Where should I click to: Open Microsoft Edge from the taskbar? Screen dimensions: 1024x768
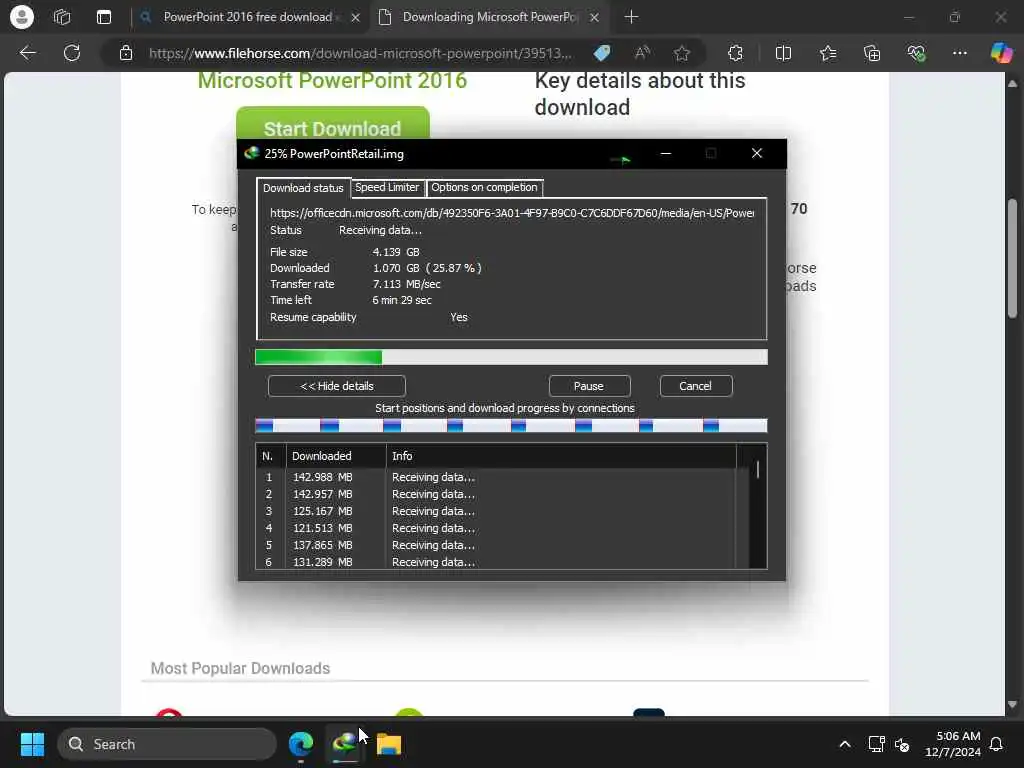point(301,744)
